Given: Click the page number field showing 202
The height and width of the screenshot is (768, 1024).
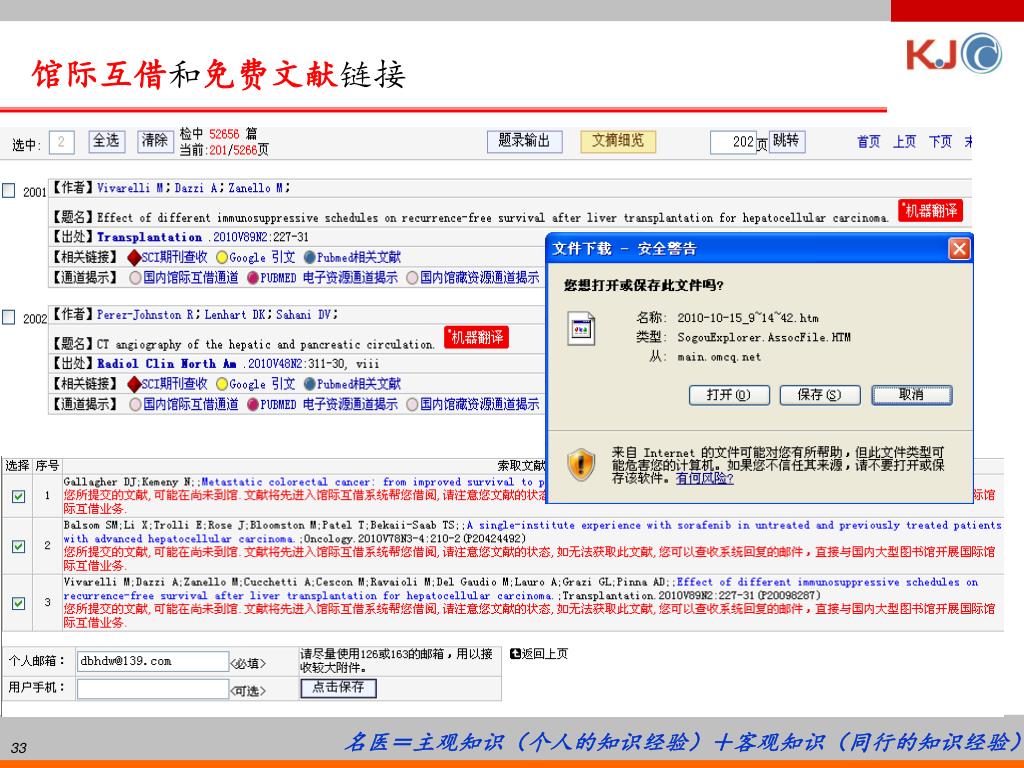Looking at the screenshot, I should tap(733, 142).
